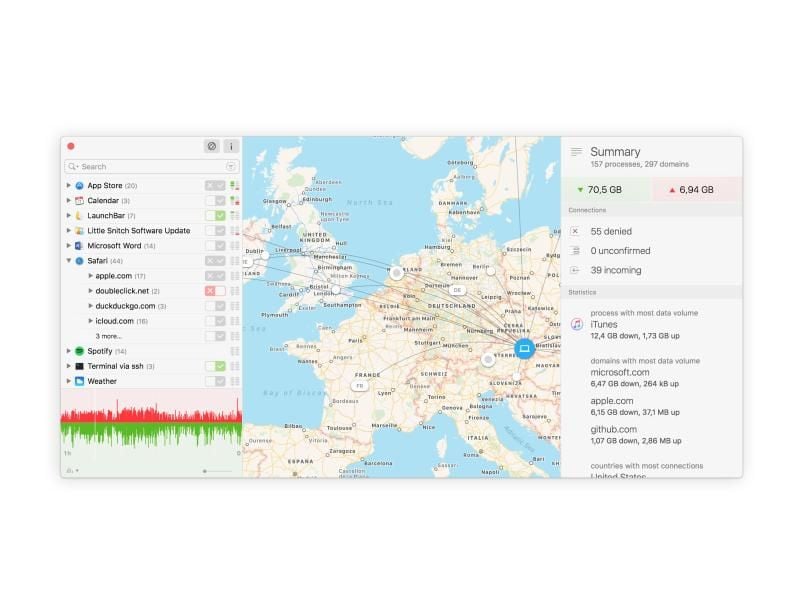Show the 3 more... Safari domains
This screenshot has height=600, width=800.
tap(109, 336)
